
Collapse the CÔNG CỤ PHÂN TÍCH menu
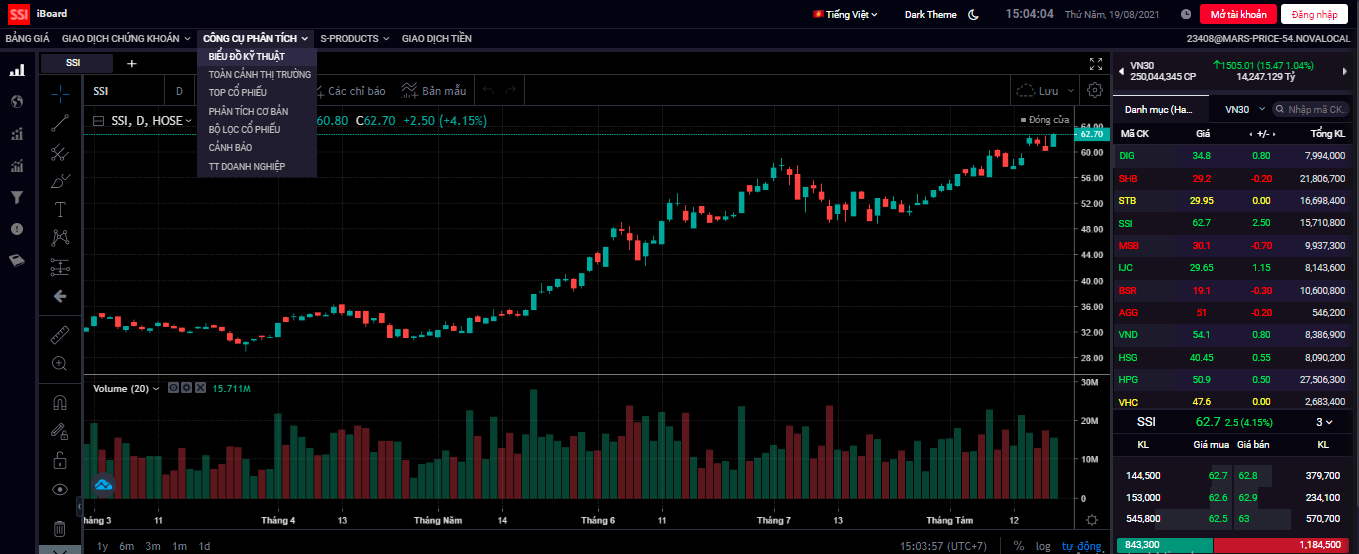tap(256, 38)
